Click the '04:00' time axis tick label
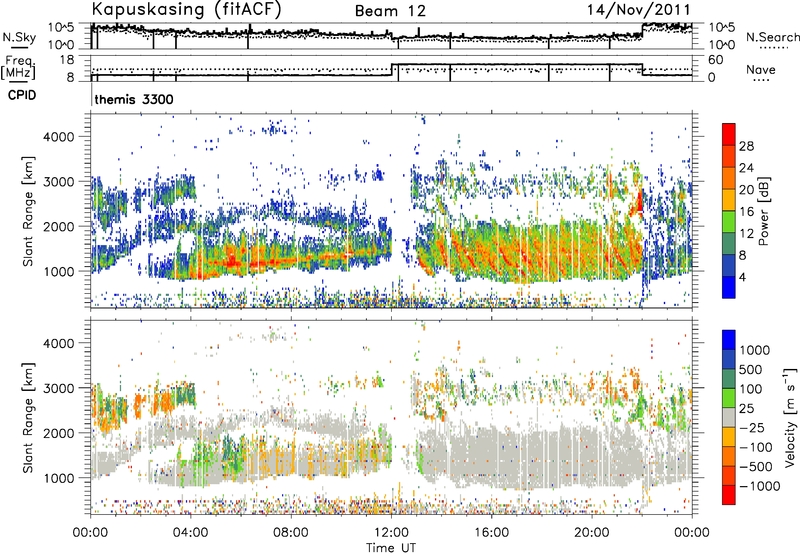Image resolution: width=800 pixels, height=554 pixels. 191,533
